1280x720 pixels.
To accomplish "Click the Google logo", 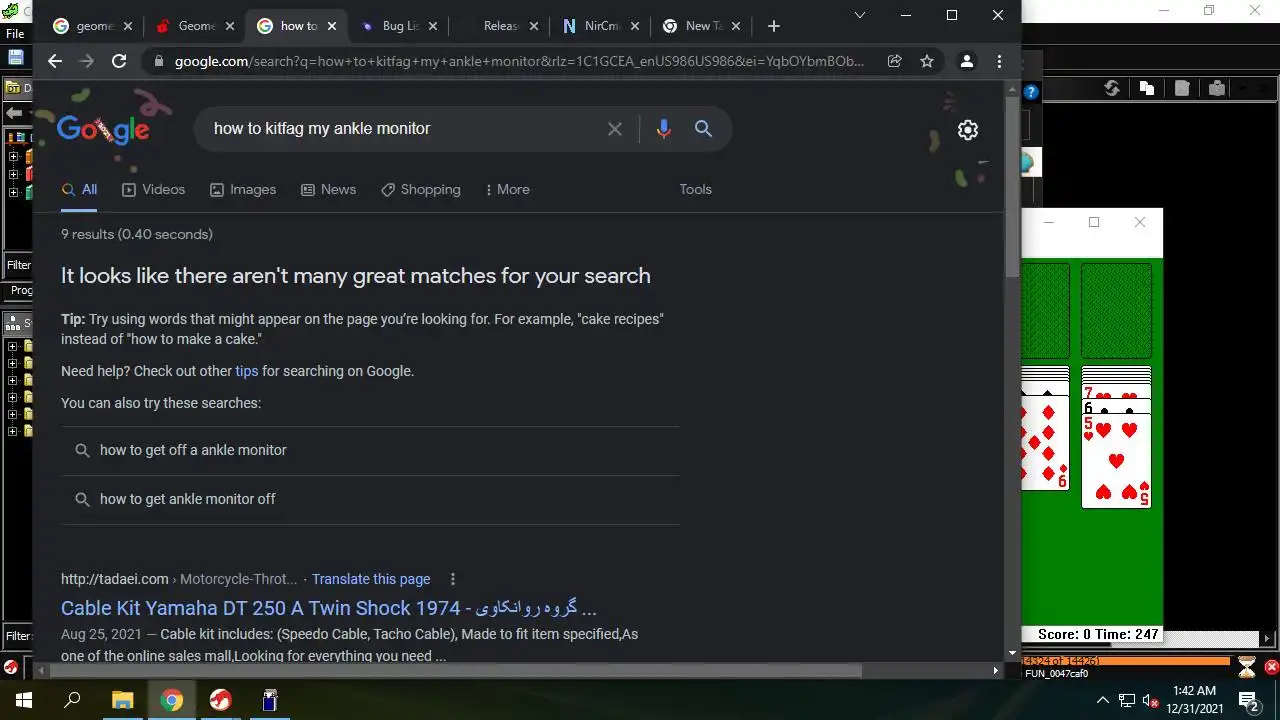I will pos(103,129).
